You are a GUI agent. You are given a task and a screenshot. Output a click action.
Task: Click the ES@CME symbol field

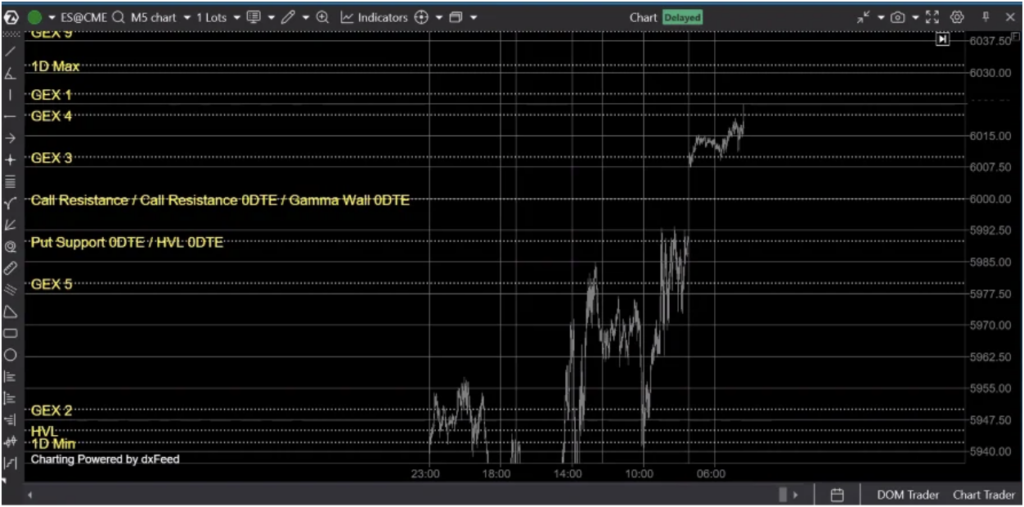point(84,18)
